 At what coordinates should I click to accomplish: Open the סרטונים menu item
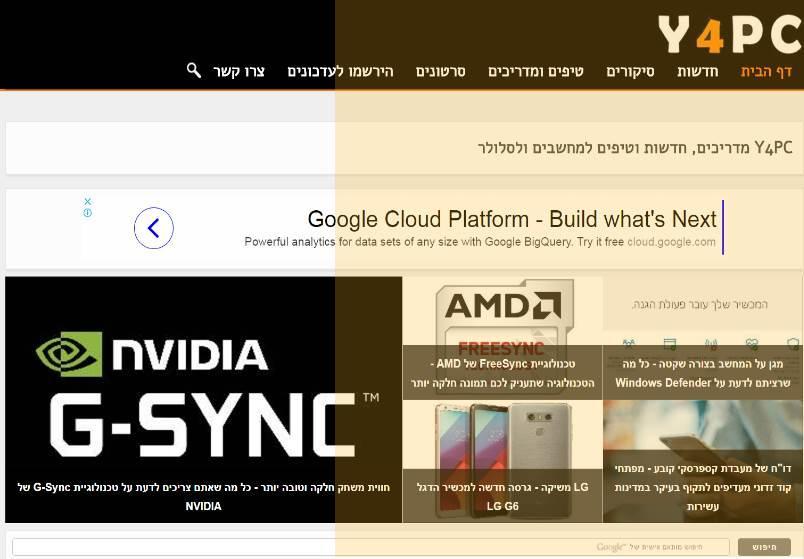pos(440,71)
